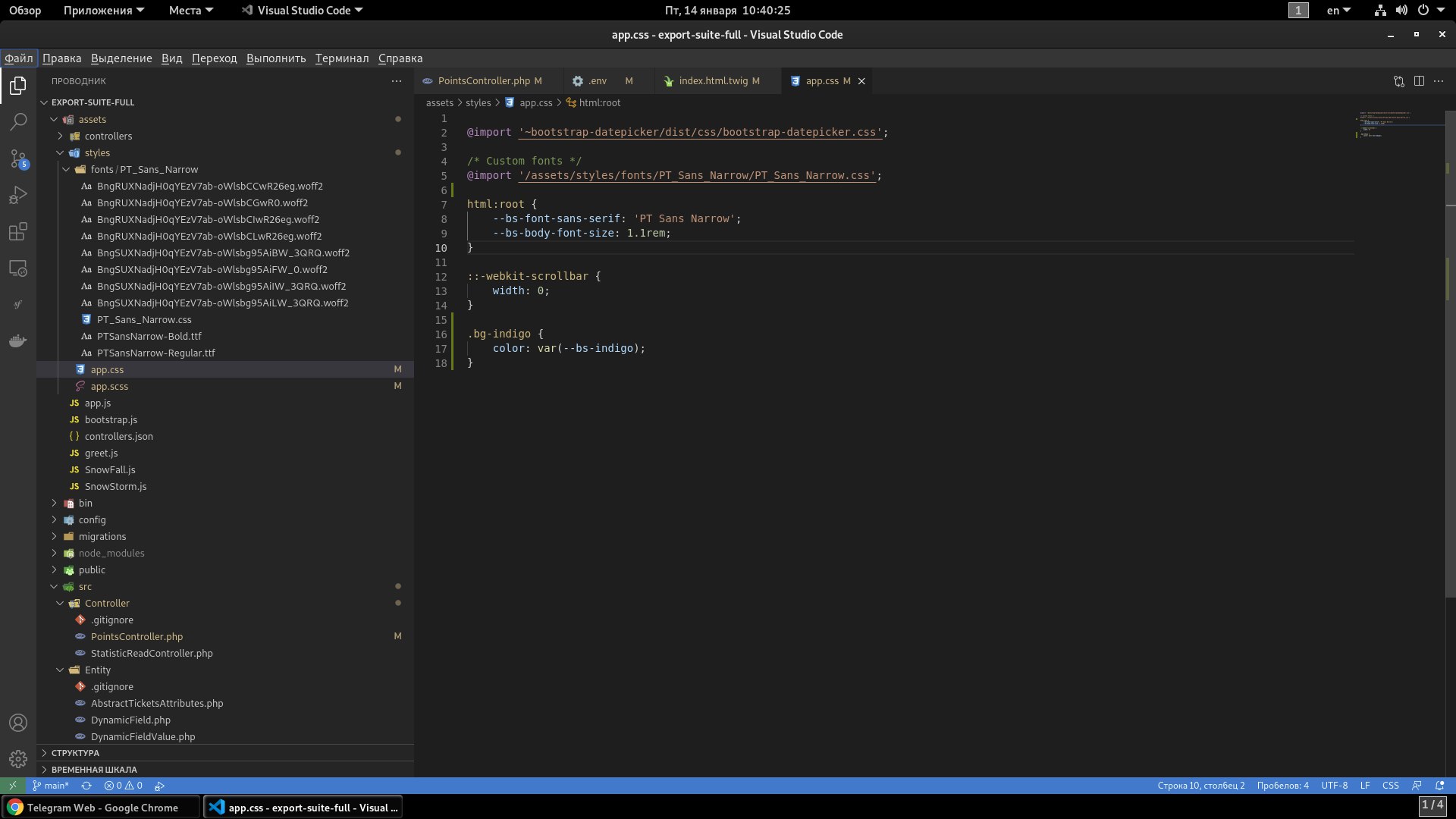The width and height of the screenshot is (1456, 819).
Task: Open Accounts icon in activity bar
Action: (x=18, y=723)
